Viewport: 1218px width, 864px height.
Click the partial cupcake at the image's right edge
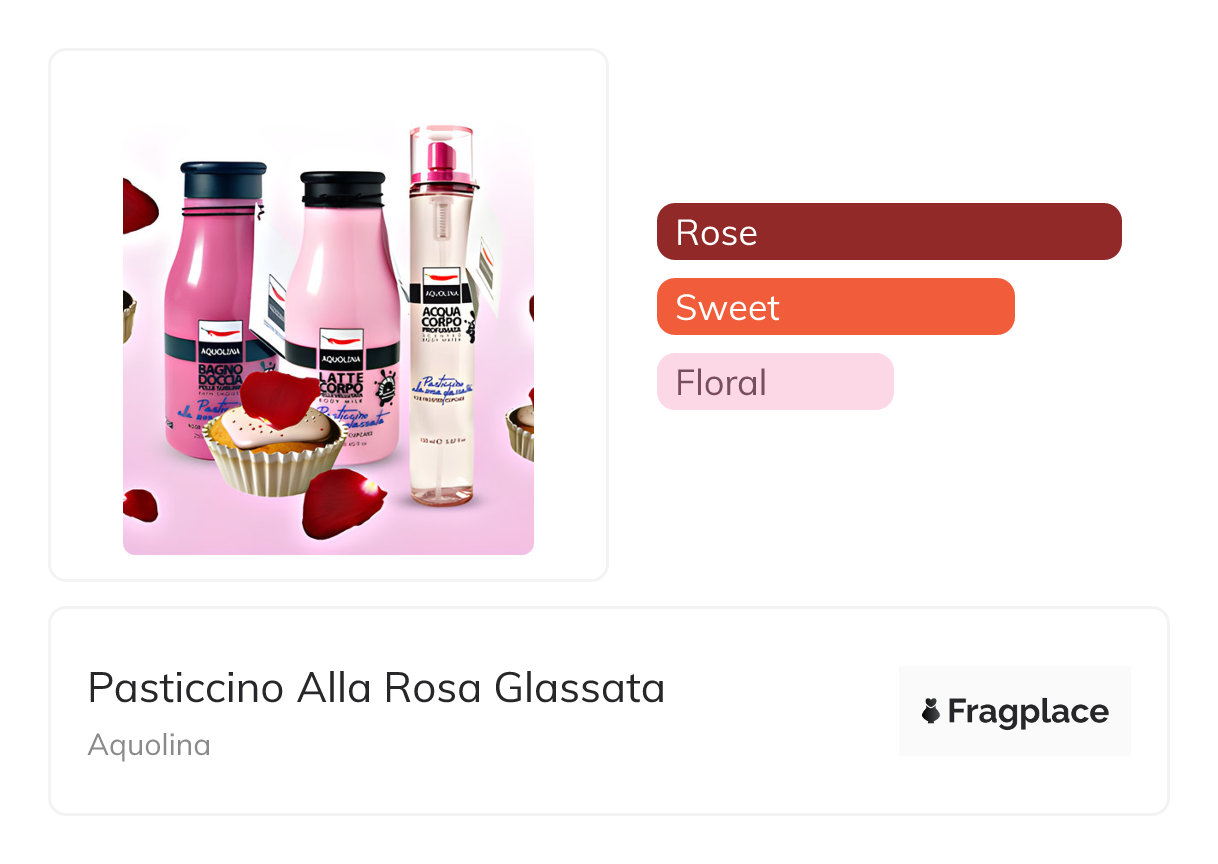(x=520, y=430)
